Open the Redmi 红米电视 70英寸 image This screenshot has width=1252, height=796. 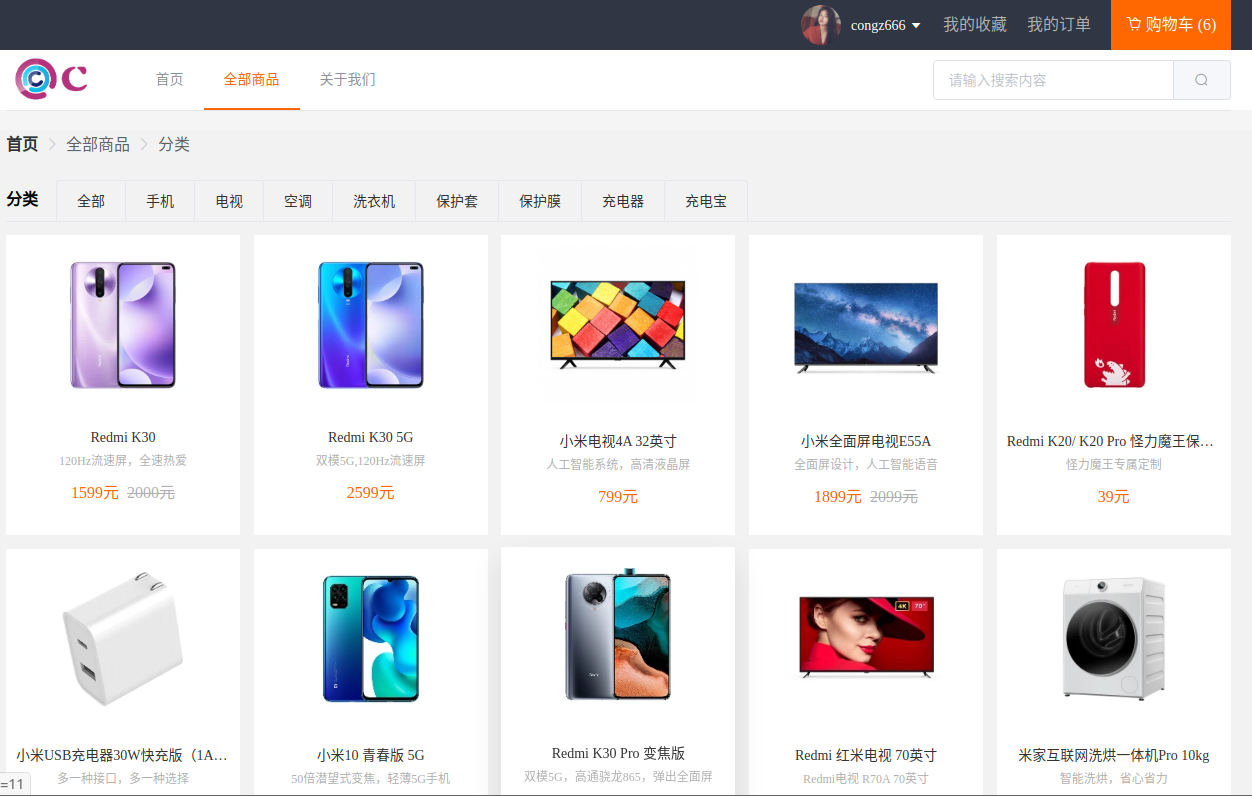[866, 637]
